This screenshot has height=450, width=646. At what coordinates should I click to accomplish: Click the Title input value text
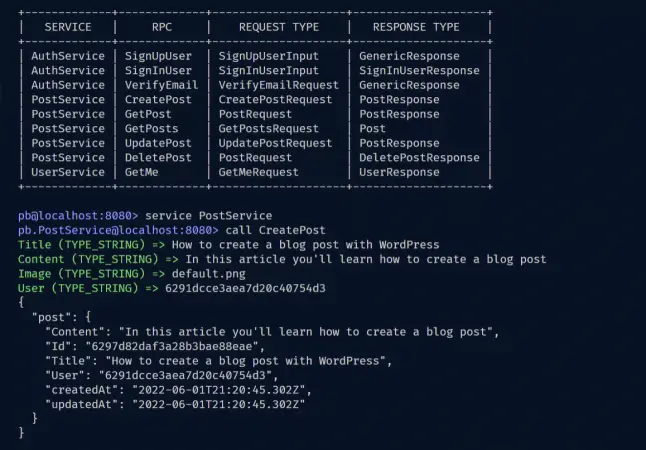pyautogui.click(x=306, y=245)
